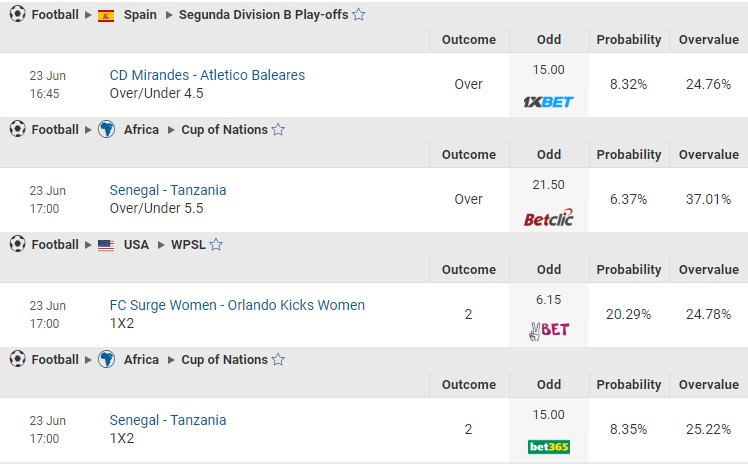Viewport: 748px width, 464px height.
Task: Open Senegal - Tanzania Over/Under 5.5 match
Action: click(x=168, y=190)
